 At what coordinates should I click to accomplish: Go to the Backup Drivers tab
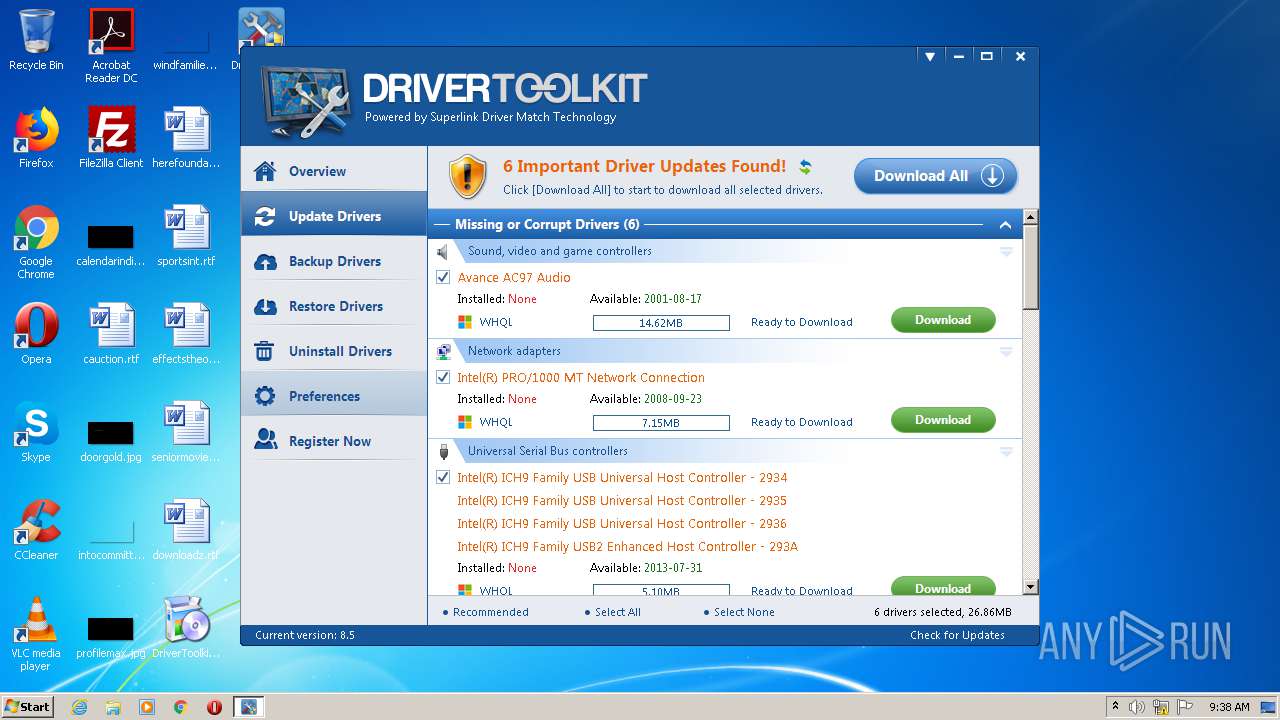point(334,261)
